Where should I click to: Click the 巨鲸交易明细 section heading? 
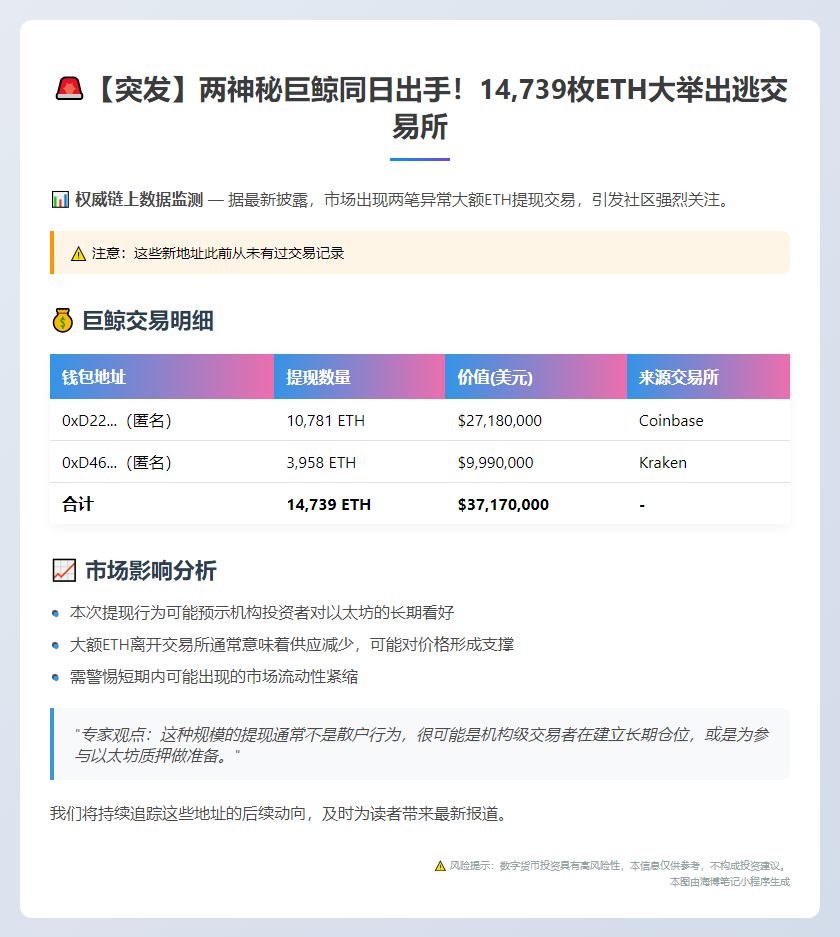coord(148,321)
